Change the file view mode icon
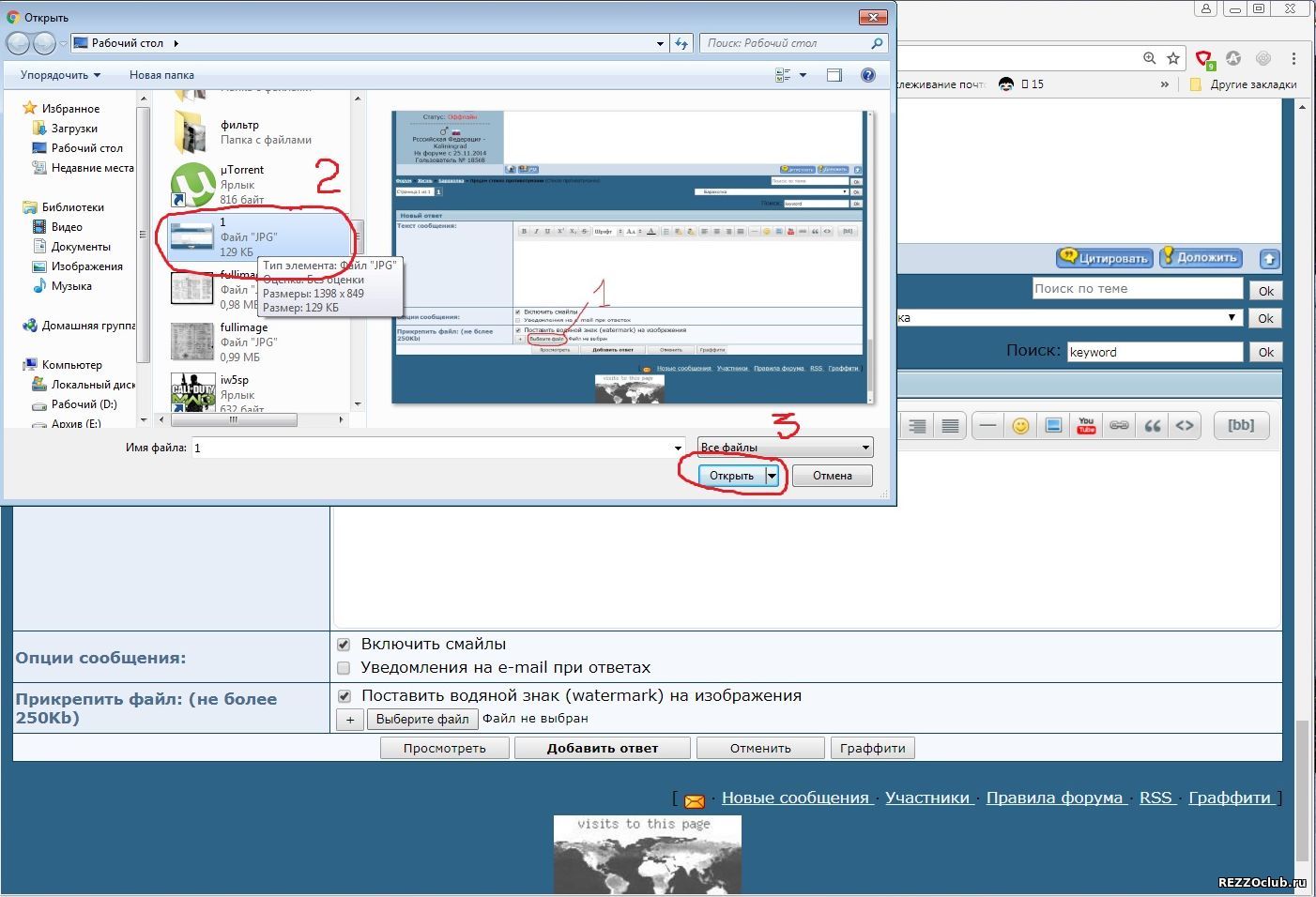Viewport: 1316px width, 897px height. click(783, 75)
